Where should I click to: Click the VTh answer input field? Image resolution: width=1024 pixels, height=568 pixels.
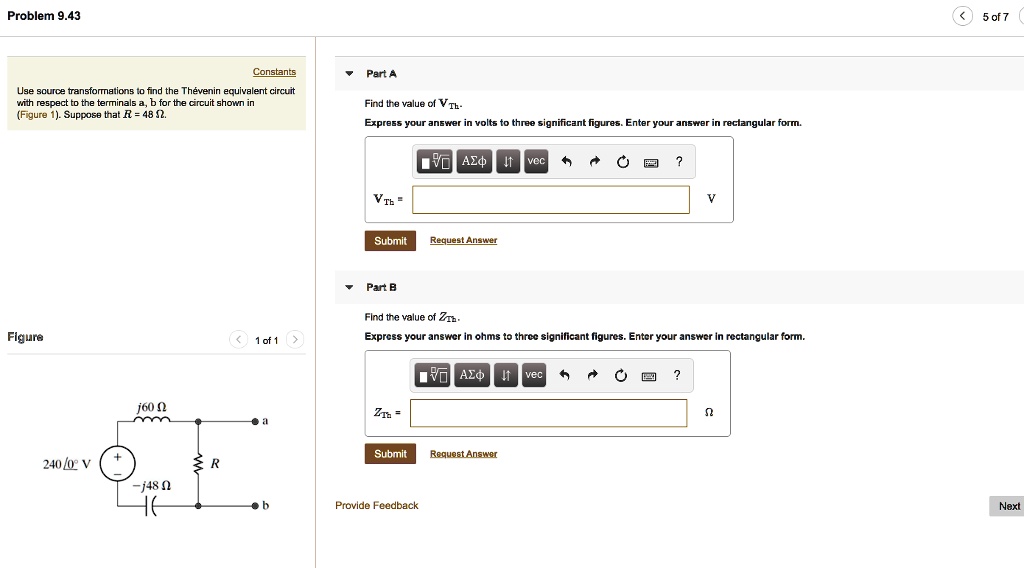click(551, 200)
